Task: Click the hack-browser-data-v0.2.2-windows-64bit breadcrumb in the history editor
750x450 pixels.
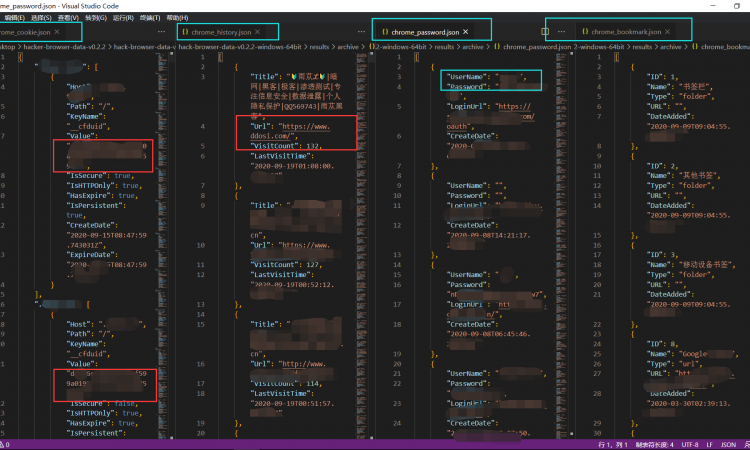Action: (240, 47)
